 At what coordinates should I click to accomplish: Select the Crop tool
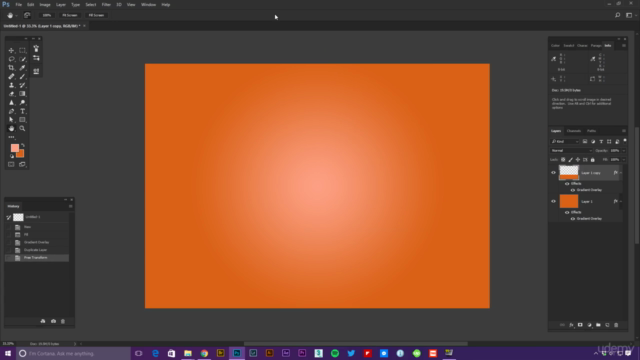point(11,68)
